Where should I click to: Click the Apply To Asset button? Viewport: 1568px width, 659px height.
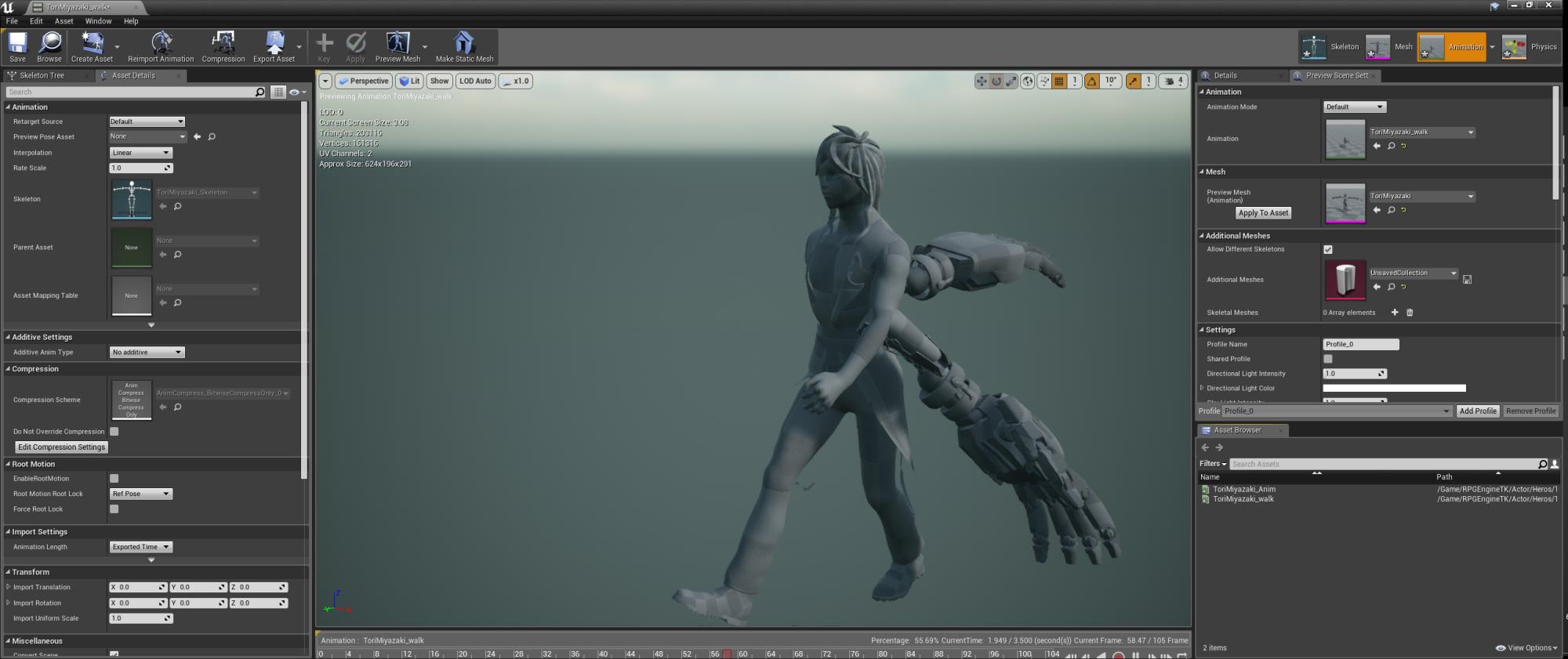pos(1263,213)
